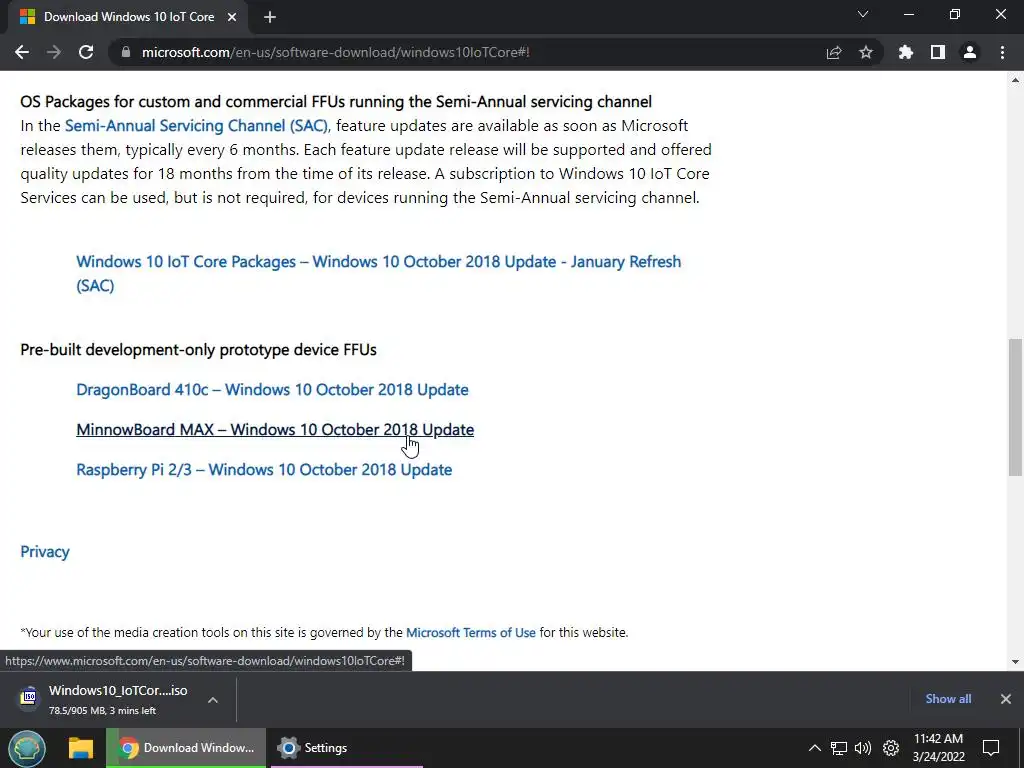The image size is (1024, 768).
Task: Show all downloads
Action: point(948,699)
